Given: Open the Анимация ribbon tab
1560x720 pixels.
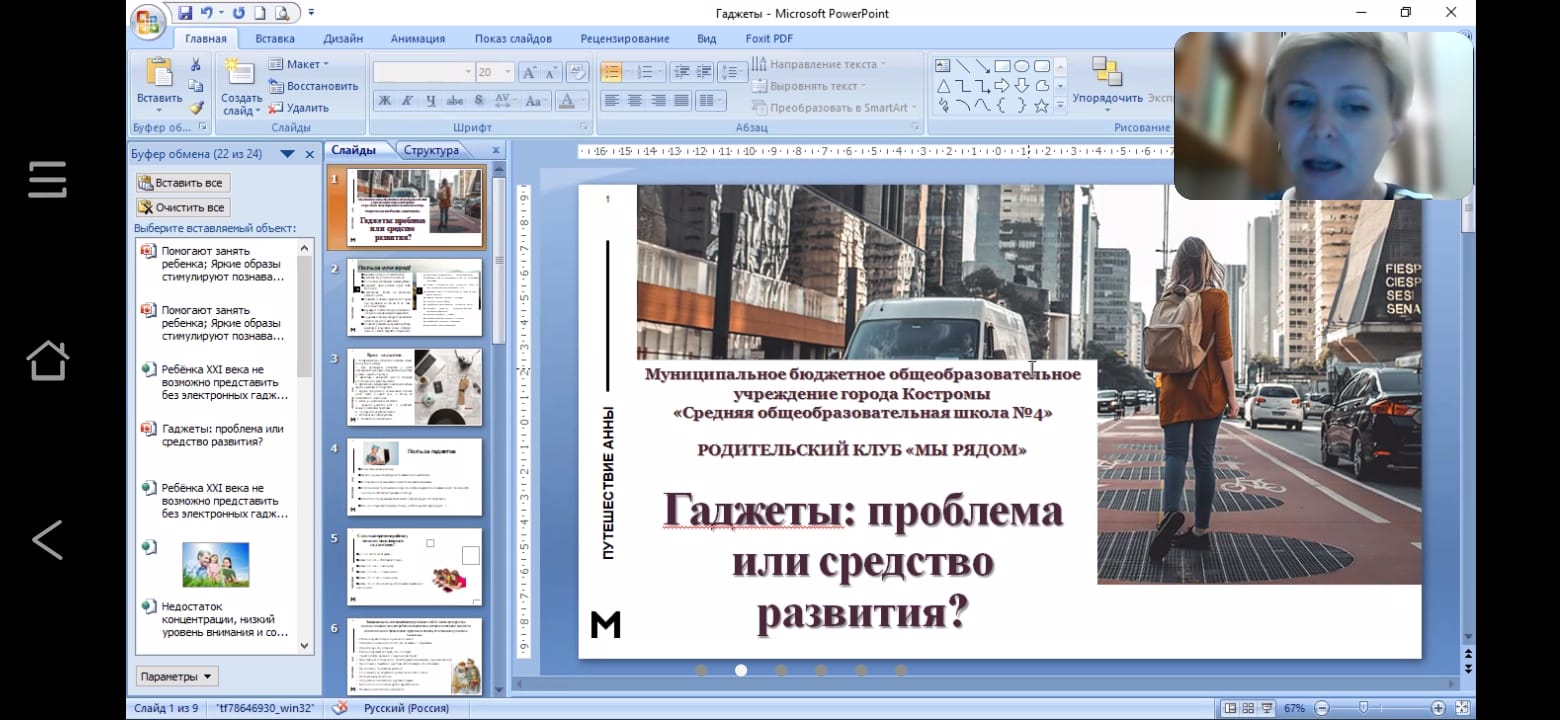Looking at the screenshot, I should (x=418, y=39).
